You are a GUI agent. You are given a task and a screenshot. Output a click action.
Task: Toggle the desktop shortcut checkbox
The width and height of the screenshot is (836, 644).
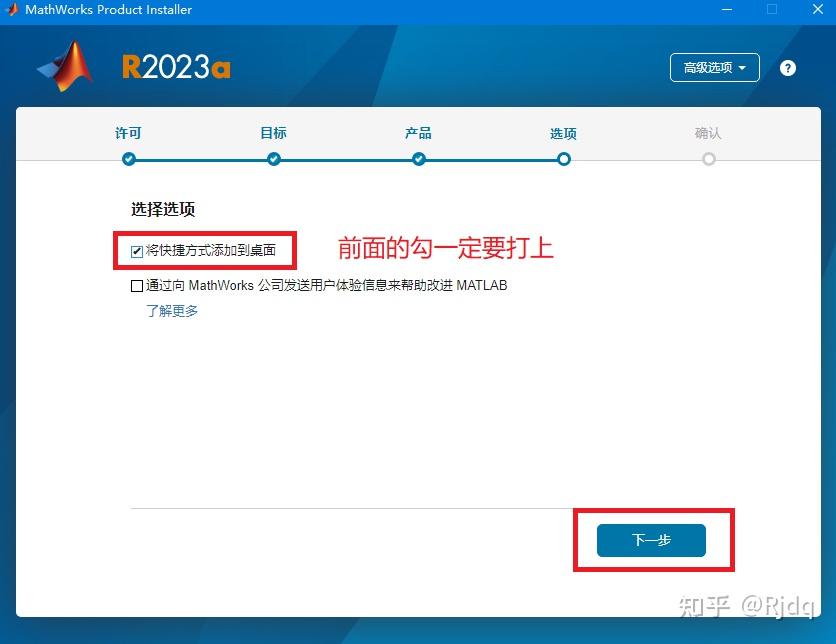(x=136, y=251)
